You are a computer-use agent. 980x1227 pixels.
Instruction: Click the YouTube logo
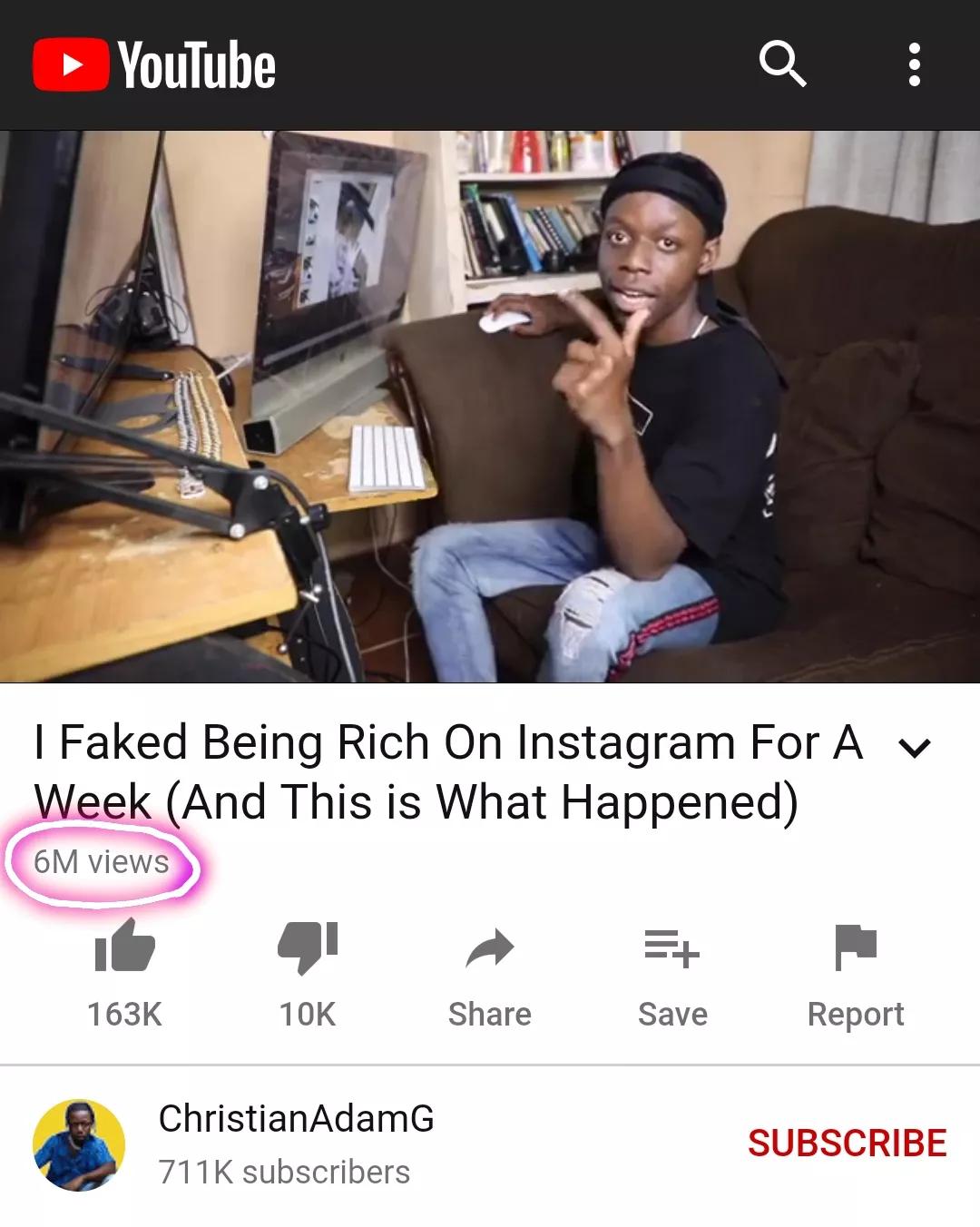tap(154, 65)
